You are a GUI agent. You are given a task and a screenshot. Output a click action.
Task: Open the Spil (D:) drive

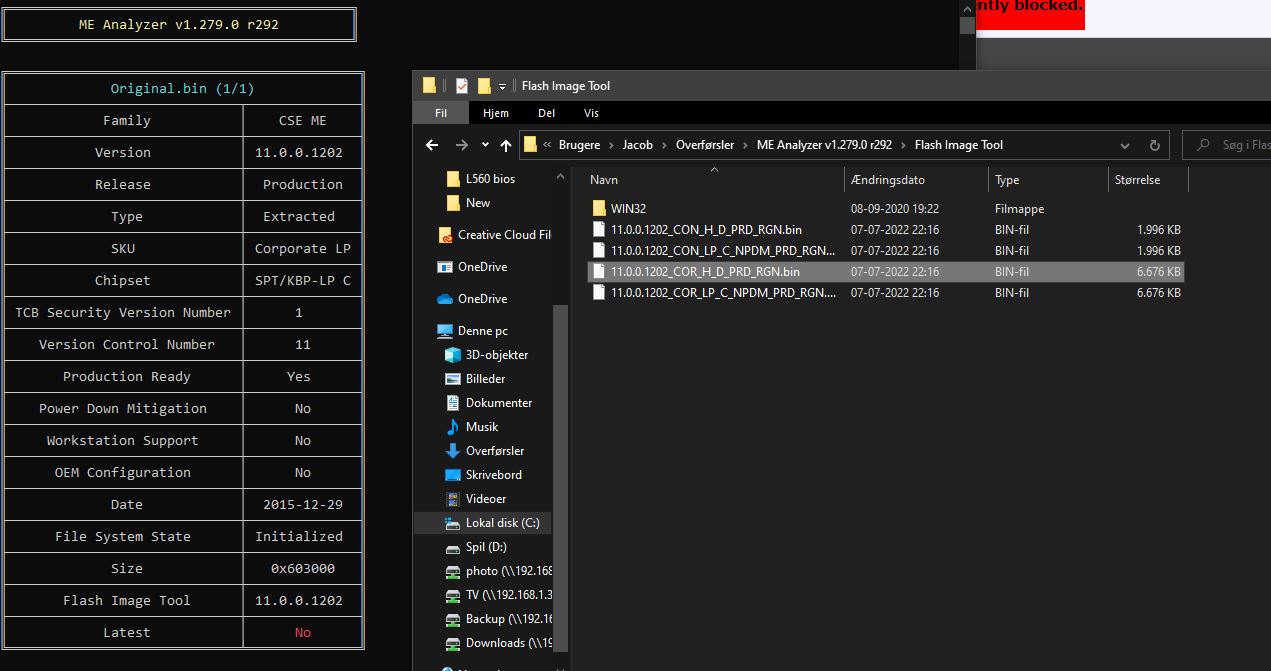point(486,547)
